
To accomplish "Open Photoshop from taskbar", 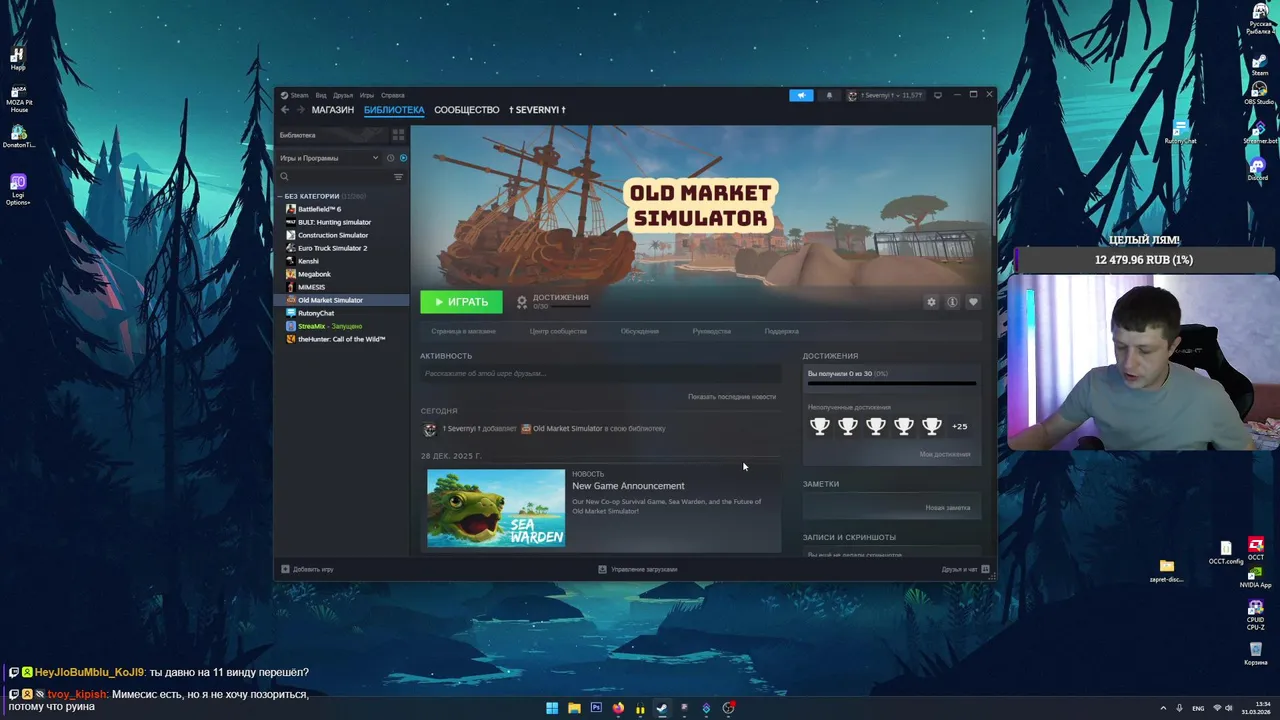I will [596, 708].
